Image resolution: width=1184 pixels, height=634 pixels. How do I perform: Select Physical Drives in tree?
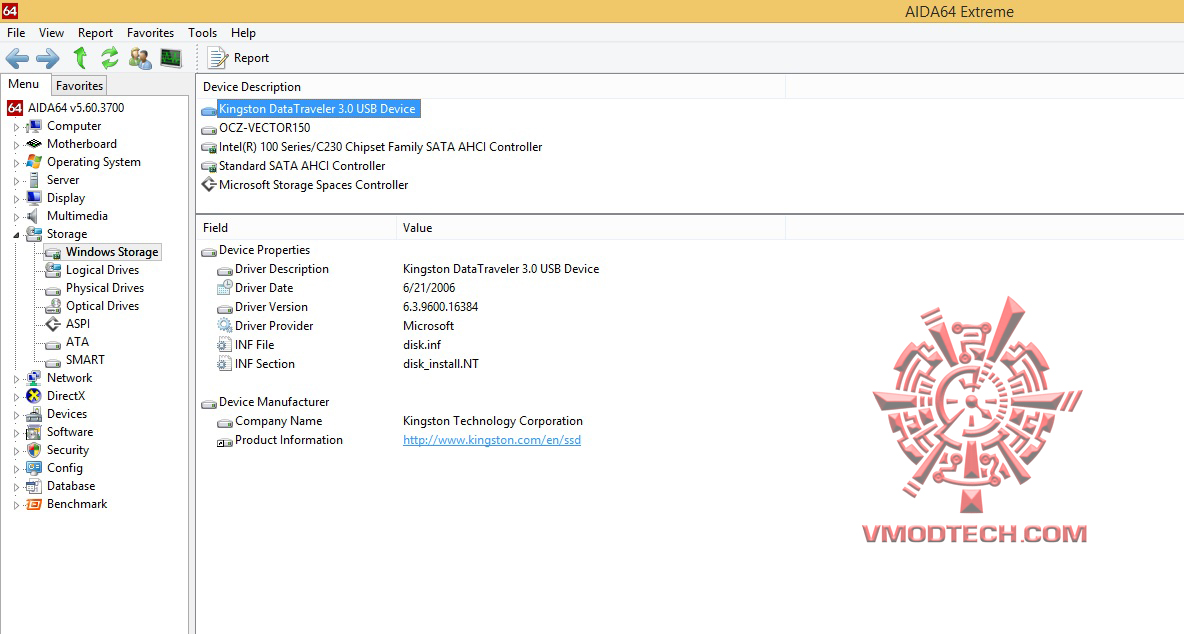(x=105, y=288)
